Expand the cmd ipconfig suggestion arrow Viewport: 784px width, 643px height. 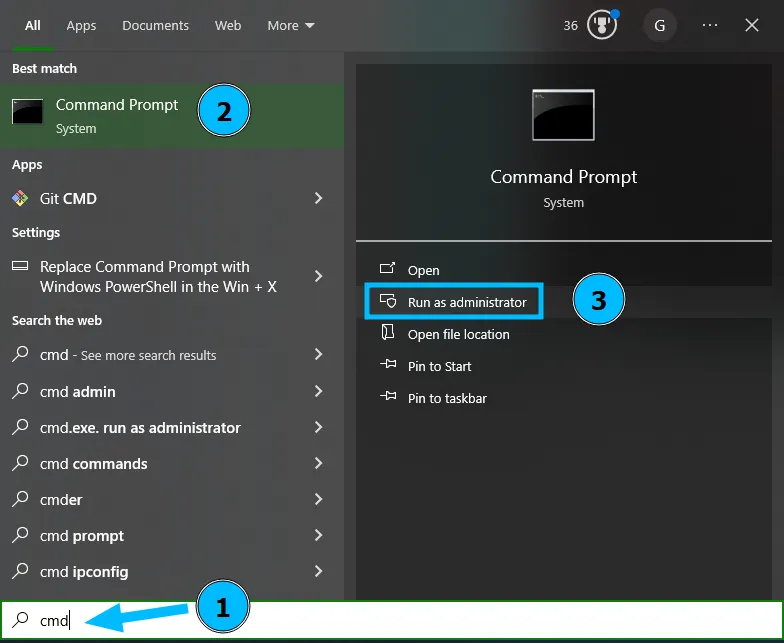318,571
